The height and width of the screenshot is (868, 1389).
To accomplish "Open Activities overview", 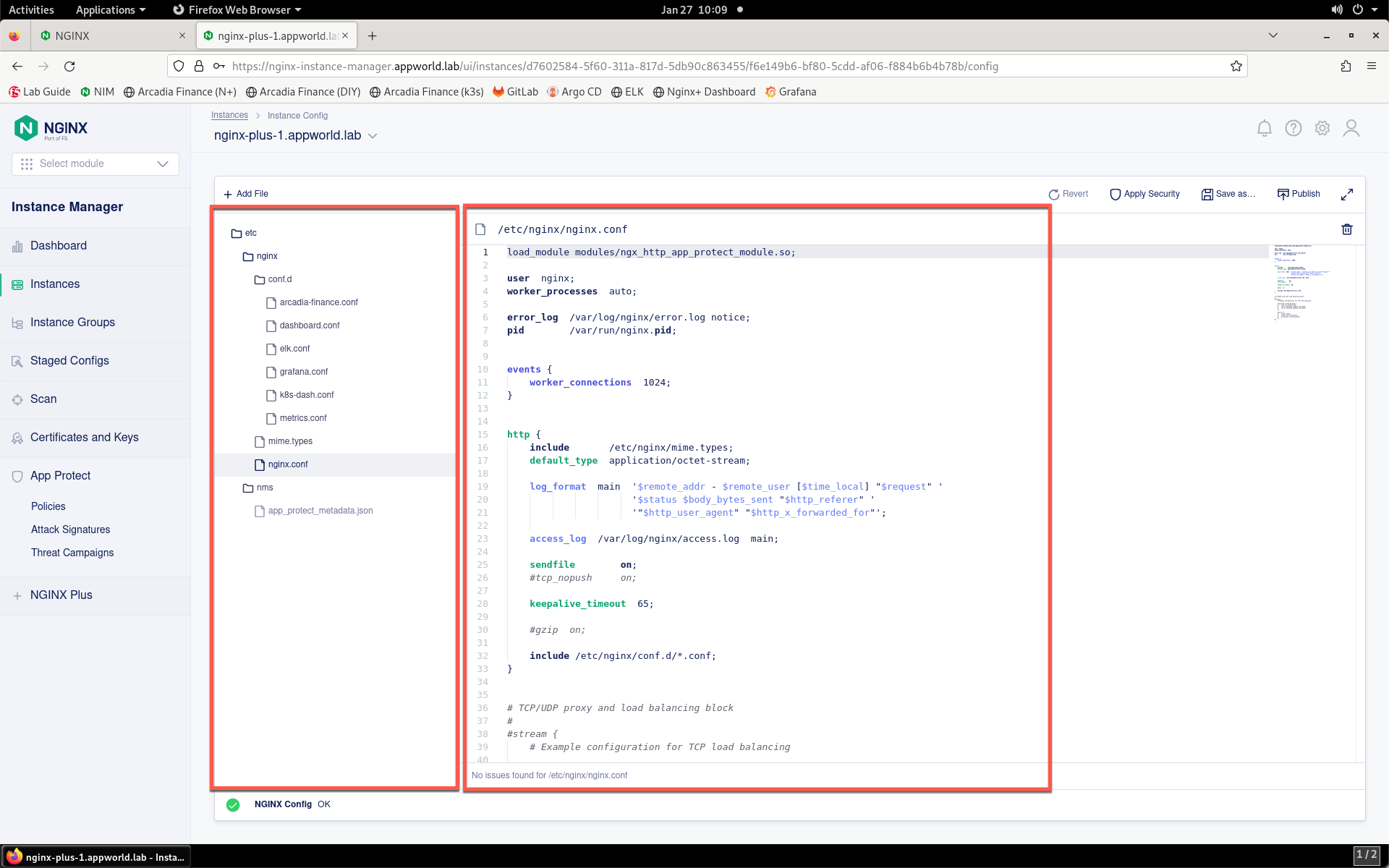I will 31,9.
